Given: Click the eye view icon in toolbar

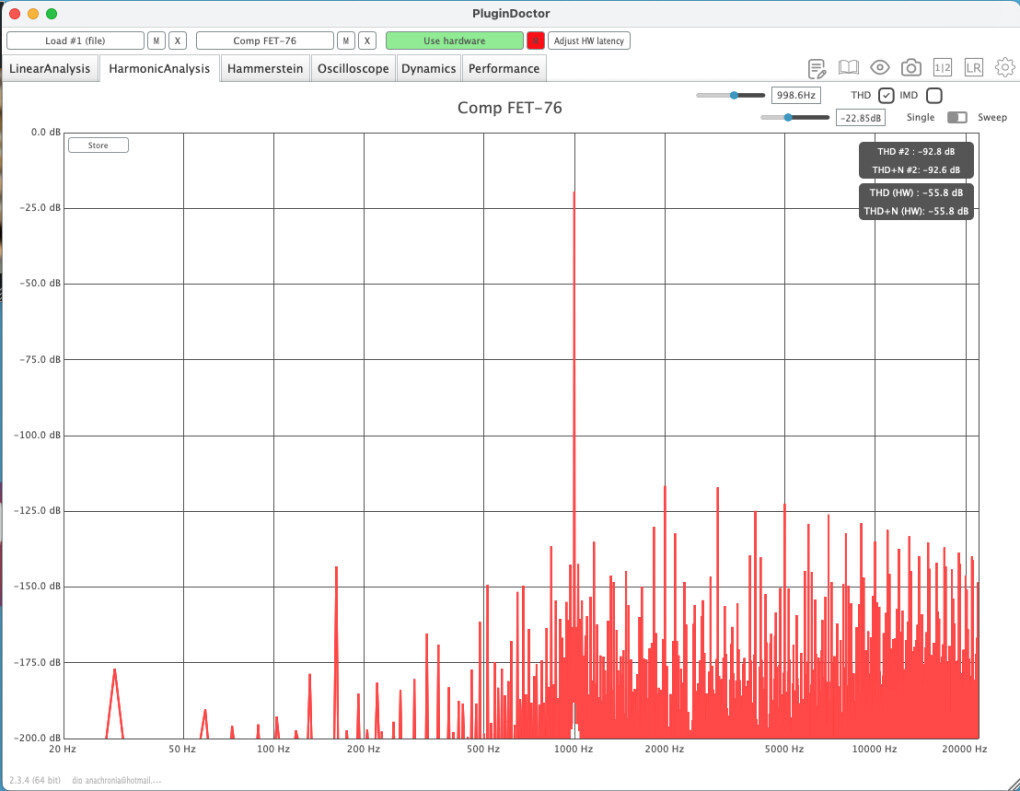Looking at the screenshot, I should click(880, 68).
